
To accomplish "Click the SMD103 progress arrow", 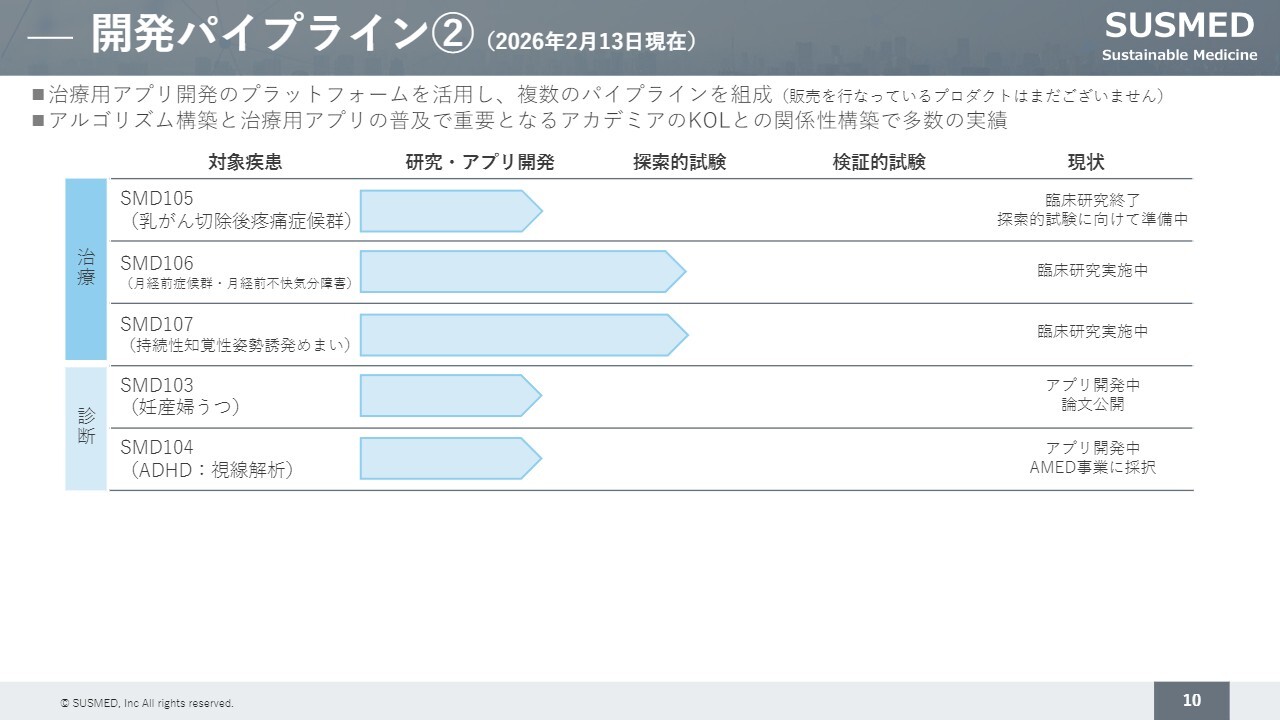I will 450,396.
